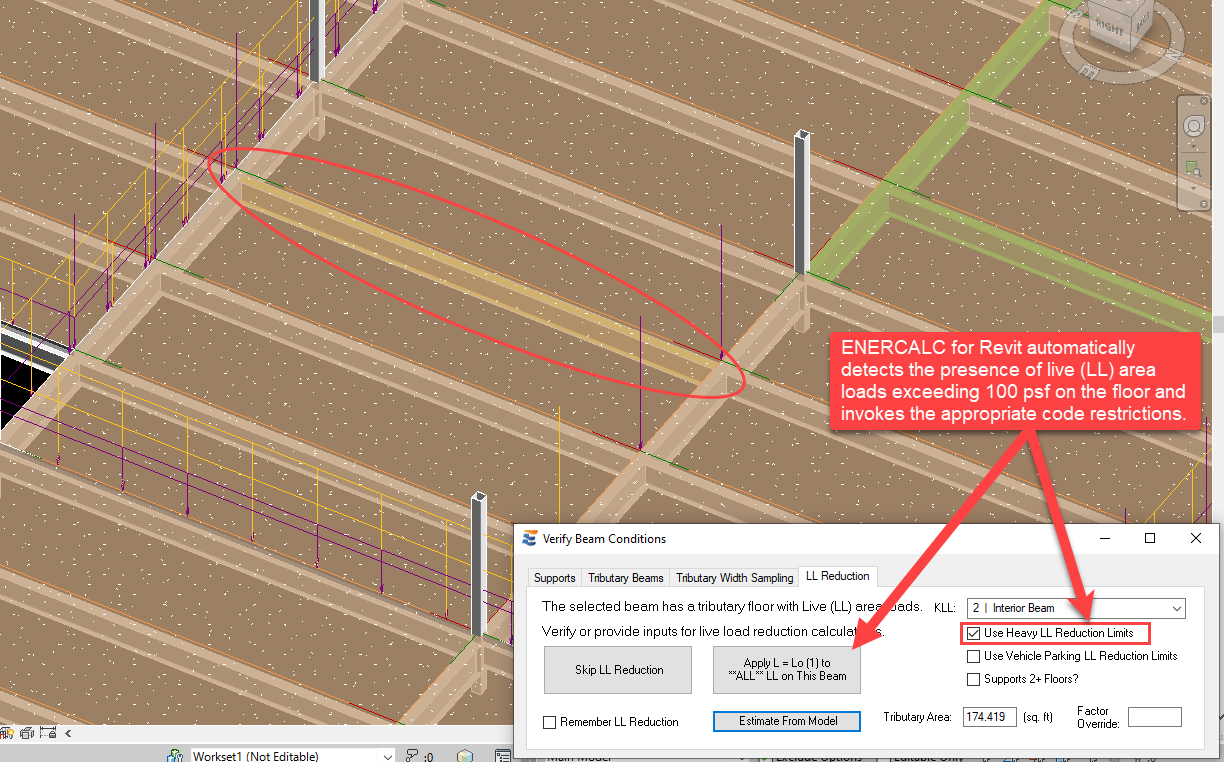Image resolution: width=1224 pixels, height=762 pixels.
Task: Switch to the Supports tab
Action: tap(554, 577)
